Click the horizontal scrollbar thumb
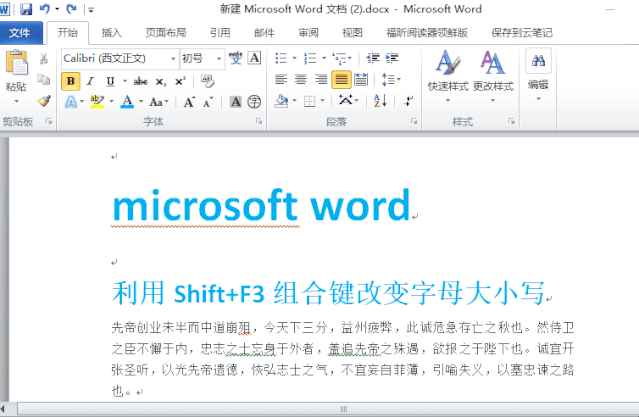This screenshot has width=639, height=417. click(344, 408)
